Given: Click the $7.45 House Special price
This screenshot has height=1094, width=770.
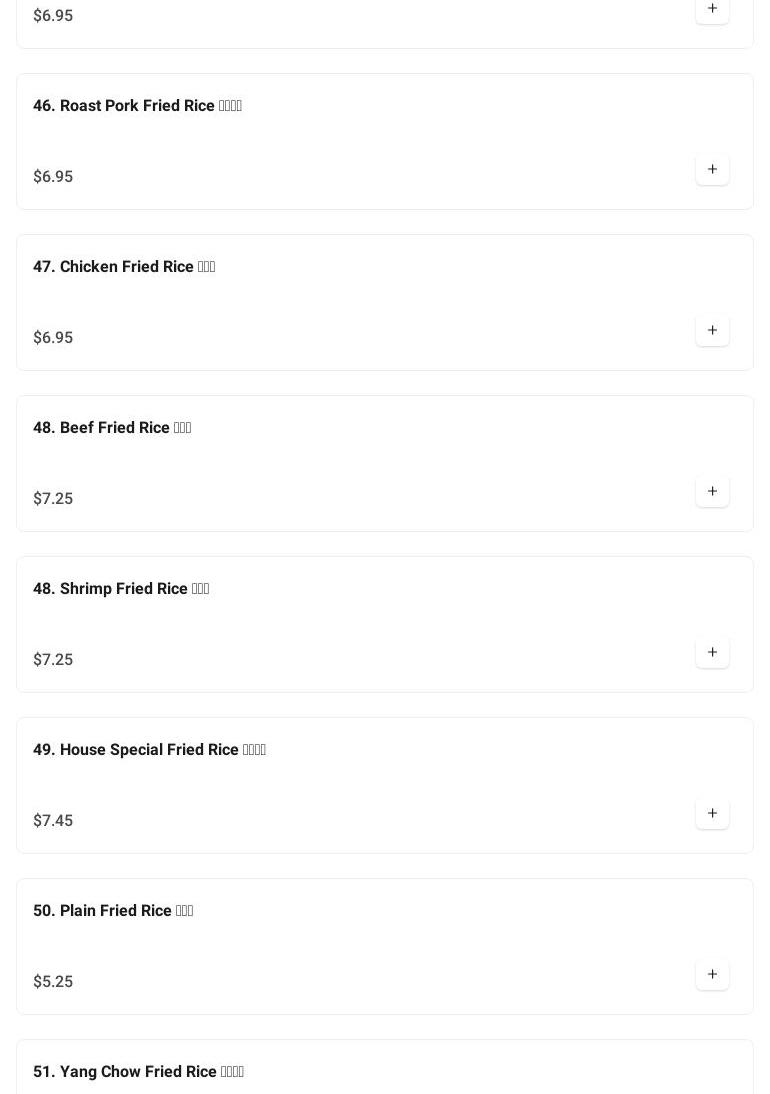Looking at the screenshot, I should click(x=53, y=821).
